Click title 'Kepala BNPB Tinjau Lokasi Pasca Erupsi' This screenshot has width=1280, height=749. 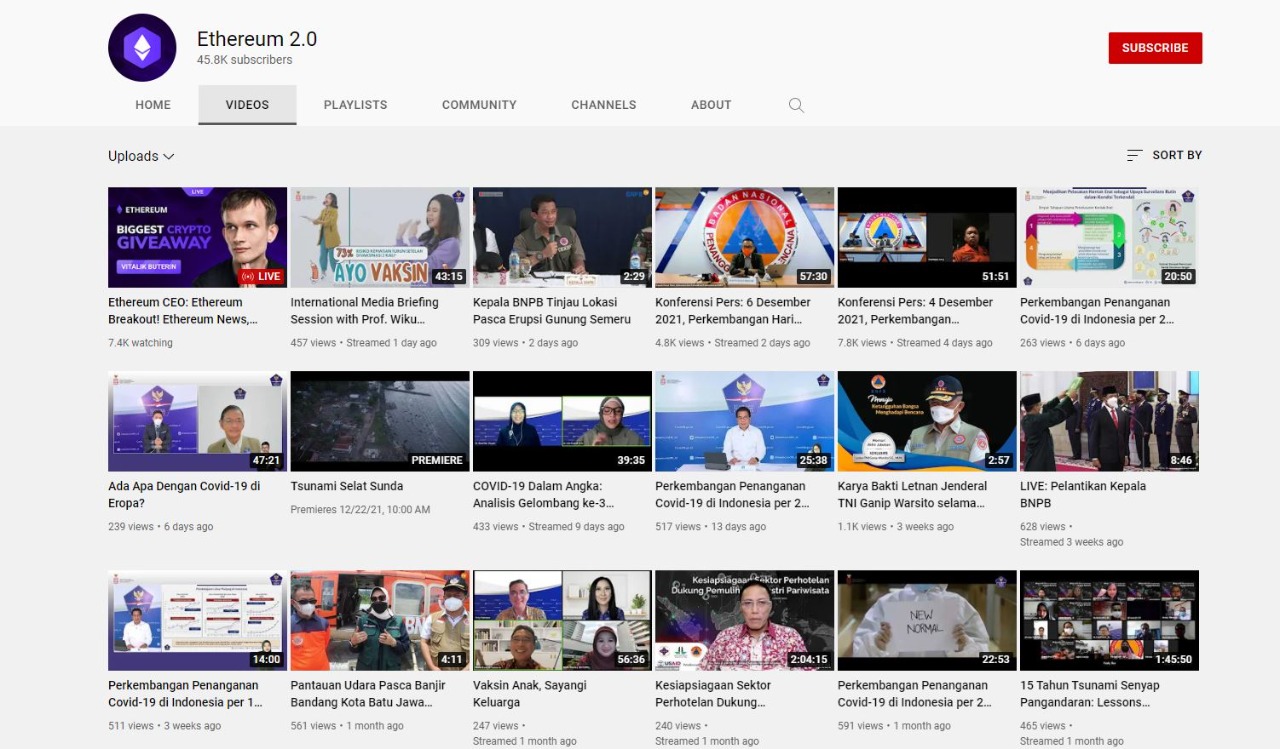[552, 310]
